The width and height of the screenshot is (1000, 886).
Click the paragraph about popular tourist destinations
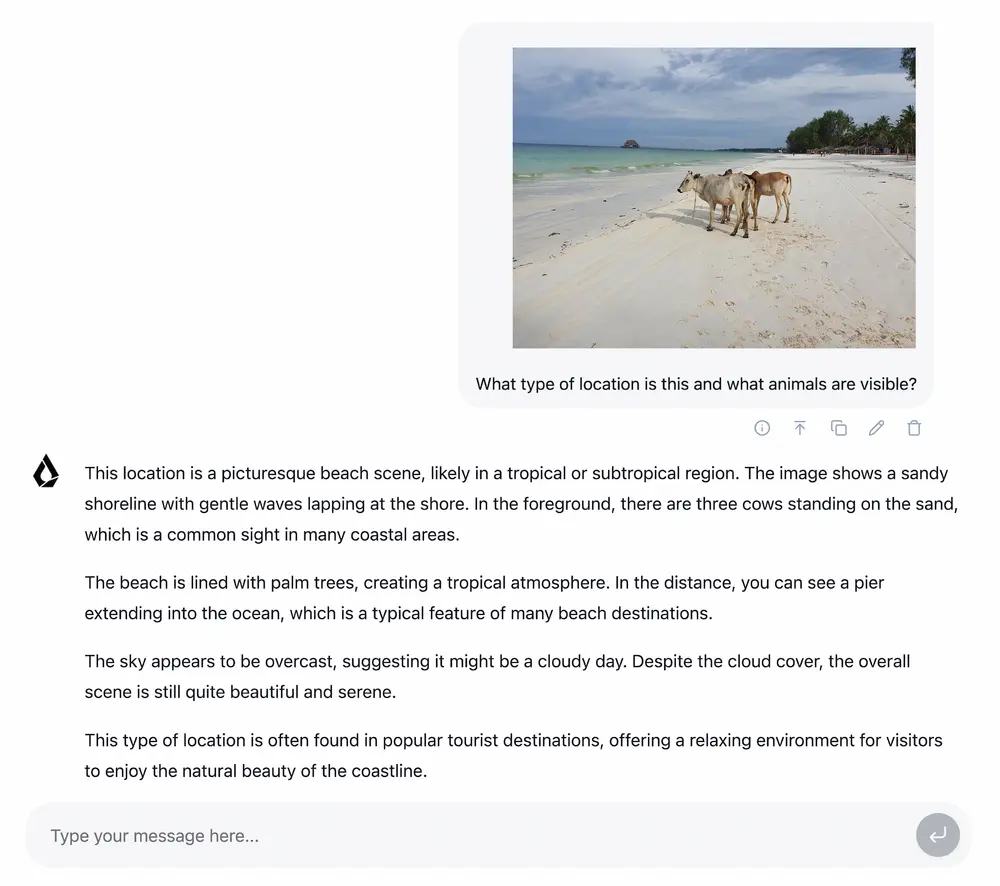[513, 755]
